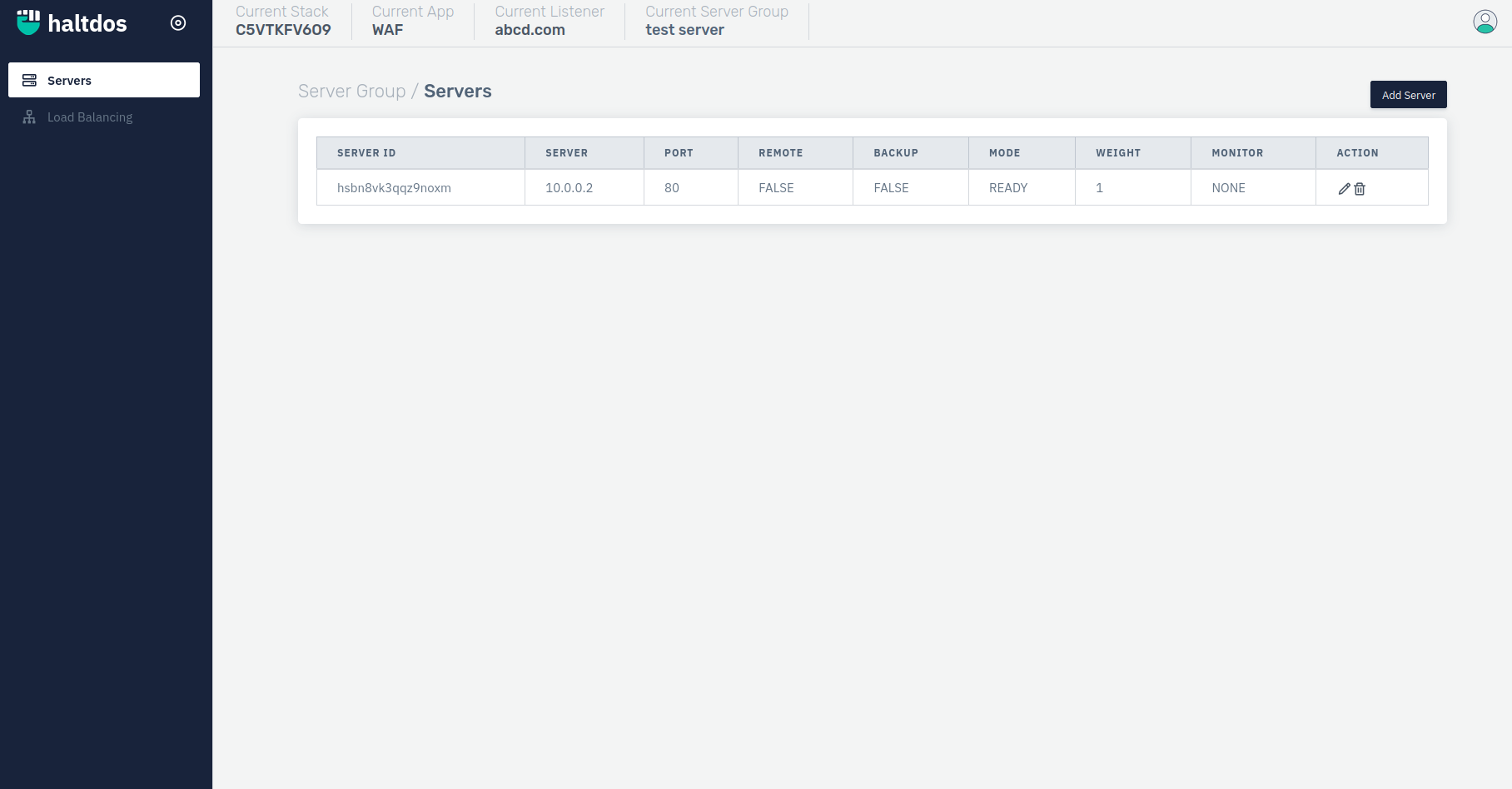Screen dimensions: 1512x789
Task: Click the SERVER ID column header
Action: pos(420,153)
